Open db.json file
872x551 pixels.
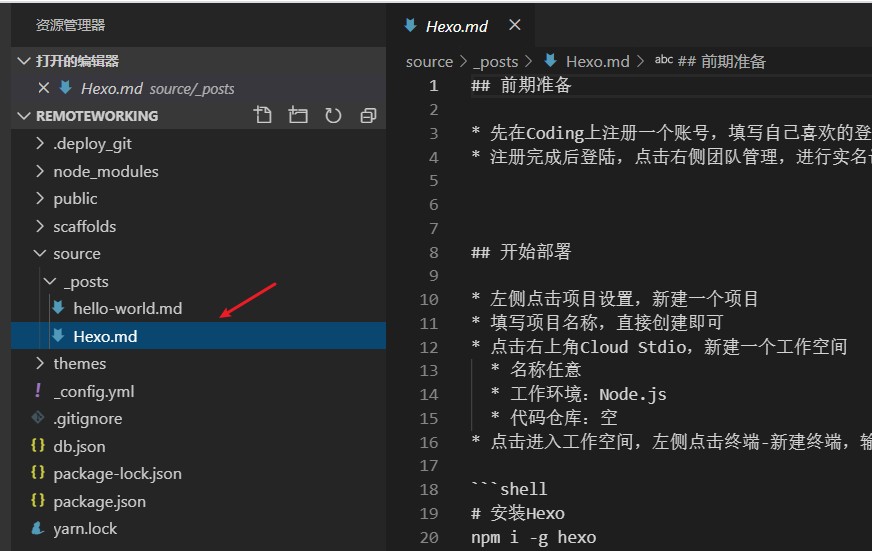pos(79,446)
